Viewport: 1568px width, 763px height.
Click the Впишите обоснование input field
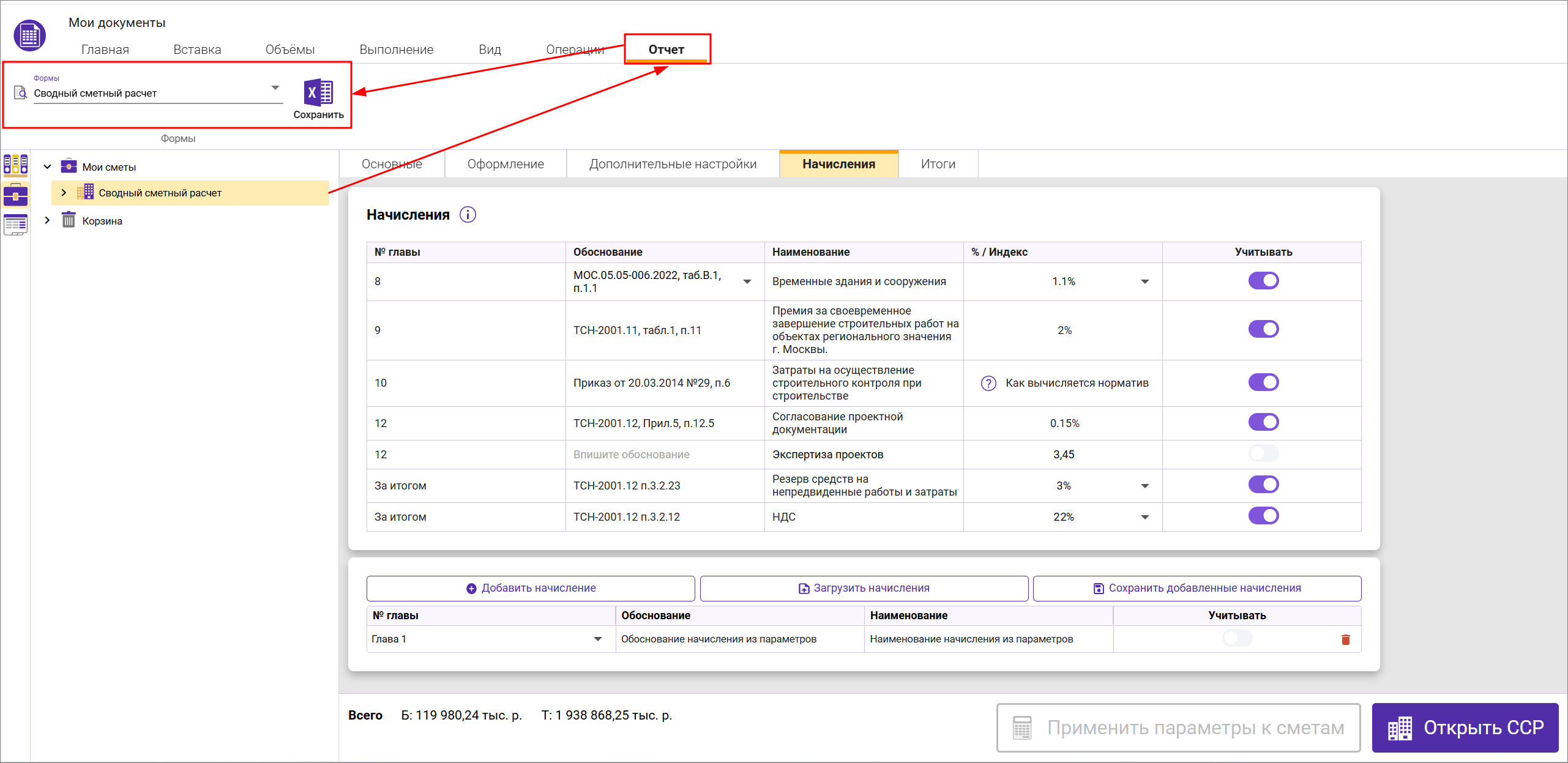pos(664,455)
